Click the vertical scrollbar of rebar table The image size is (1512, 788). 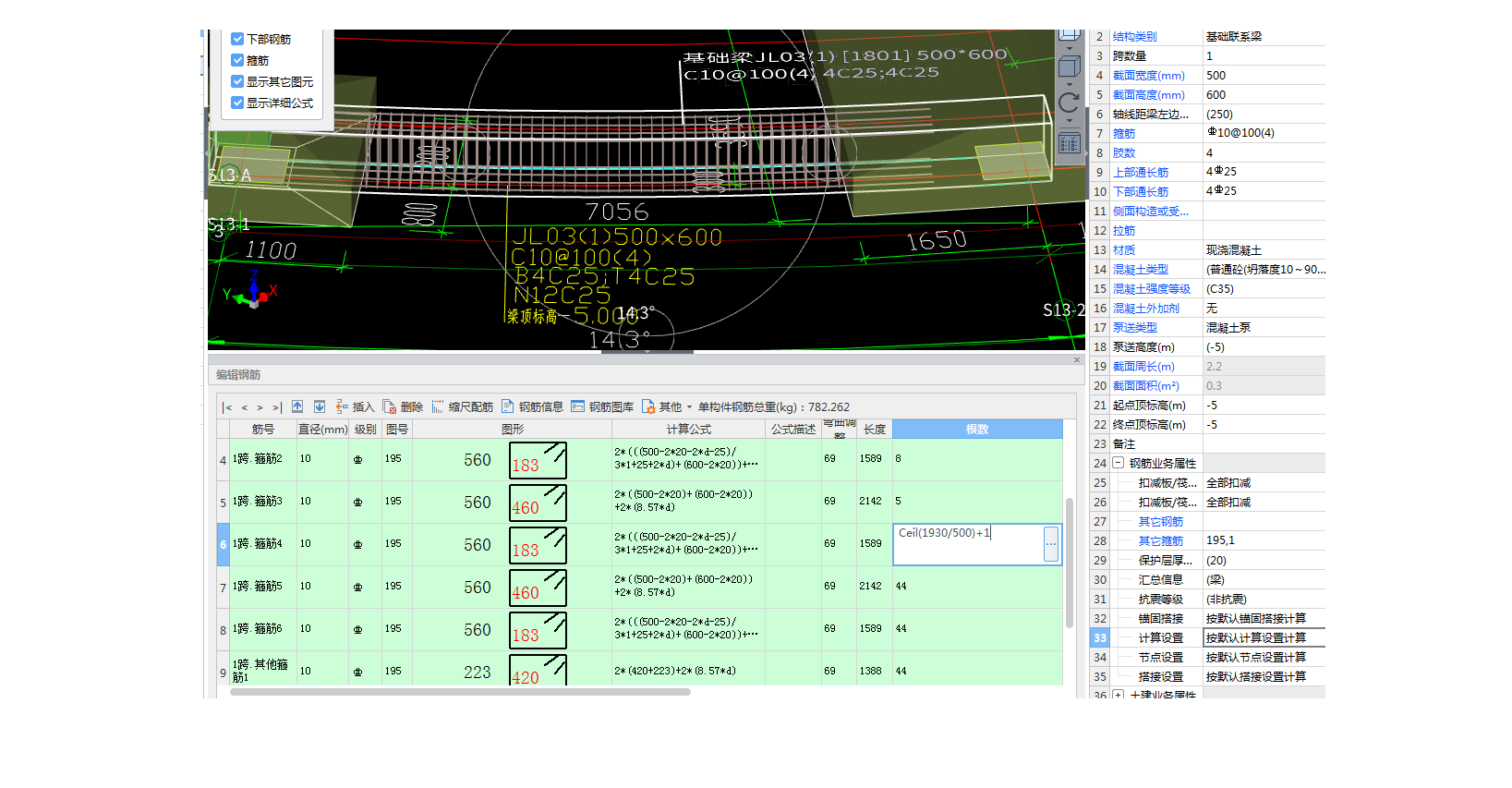(x=1070, y=564)
